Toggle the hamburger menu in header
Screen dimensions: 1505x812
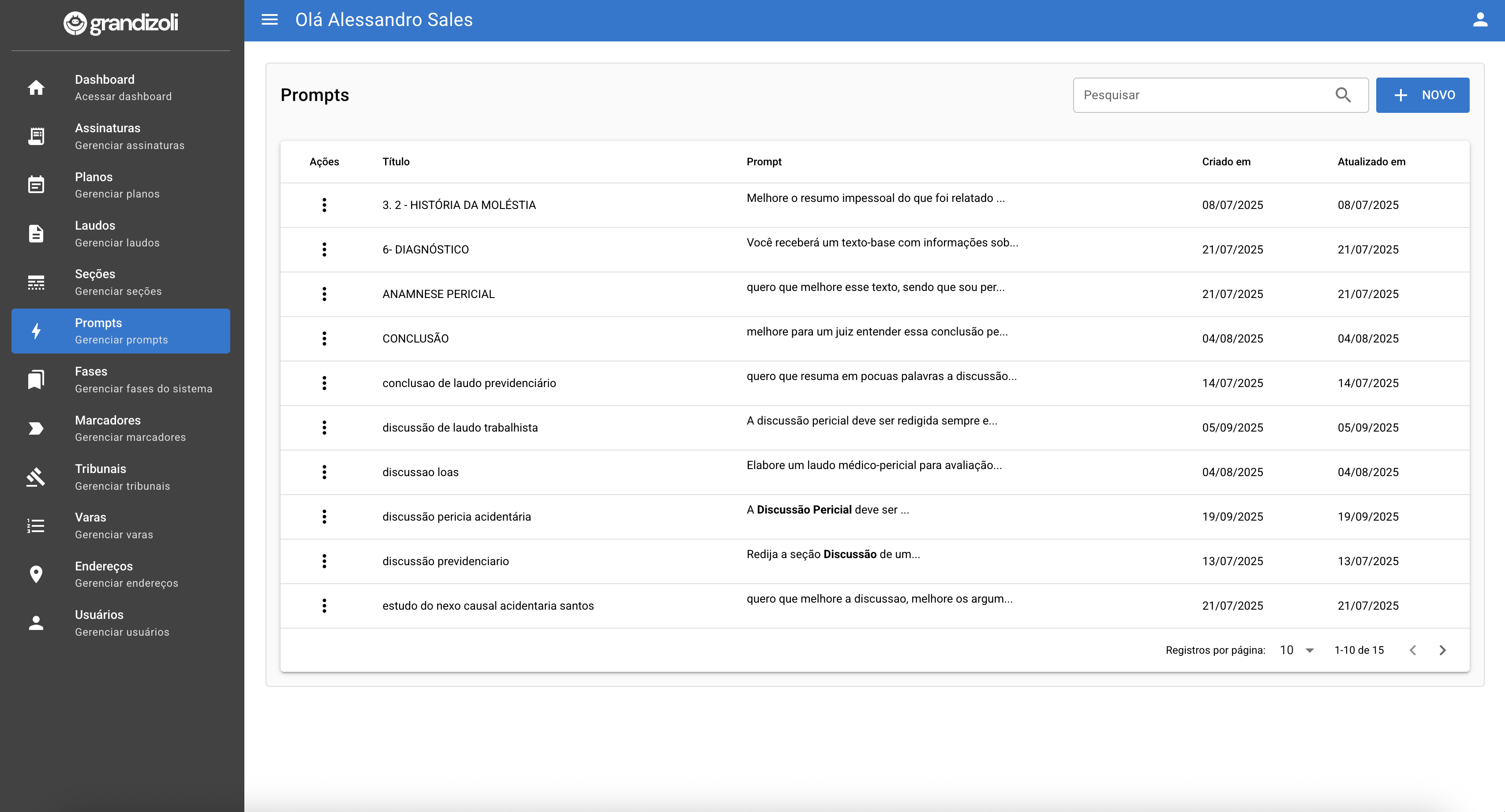pyautogui.click(x=270, y=20)
